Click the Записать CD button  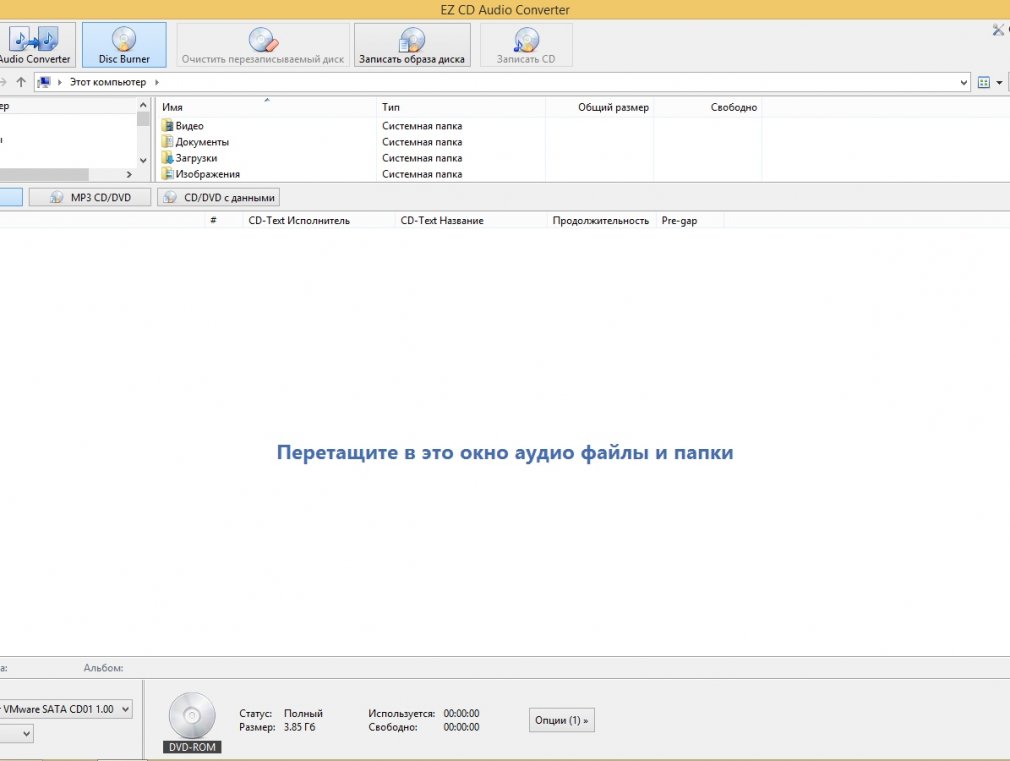[x=526, y=45]
